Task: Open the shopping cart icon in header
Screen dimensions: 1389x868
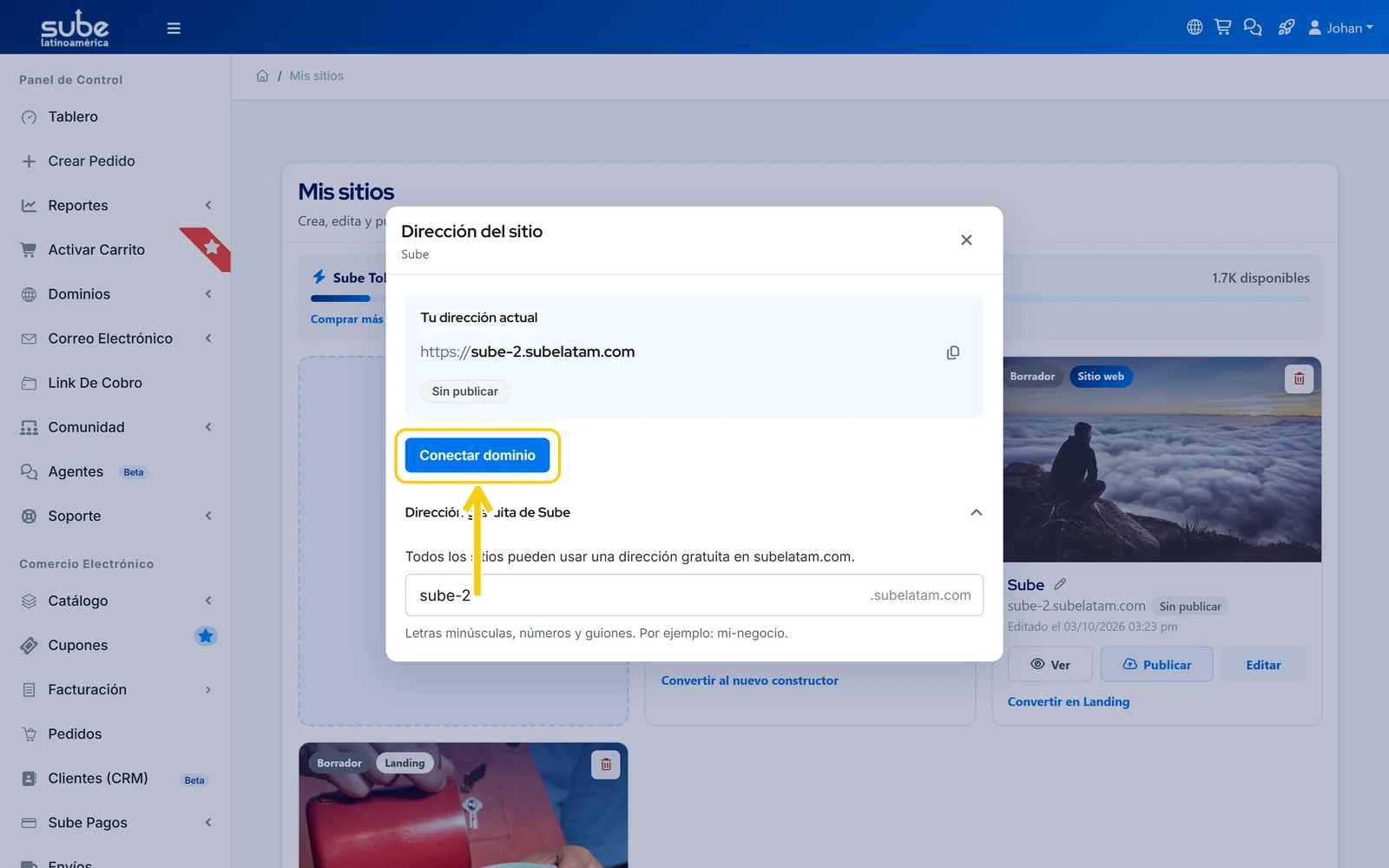Action: (1223, 28)
